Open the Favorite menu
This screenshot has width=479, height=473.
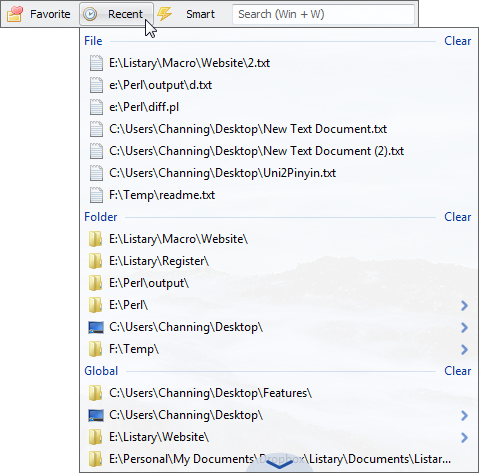click(x=50, y=14)
